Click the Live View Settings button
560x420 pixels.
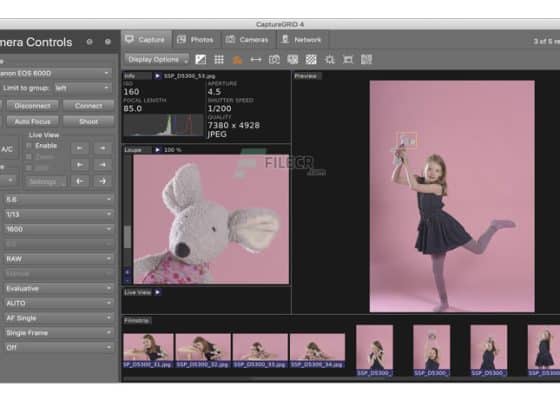[x=45, y=181]
